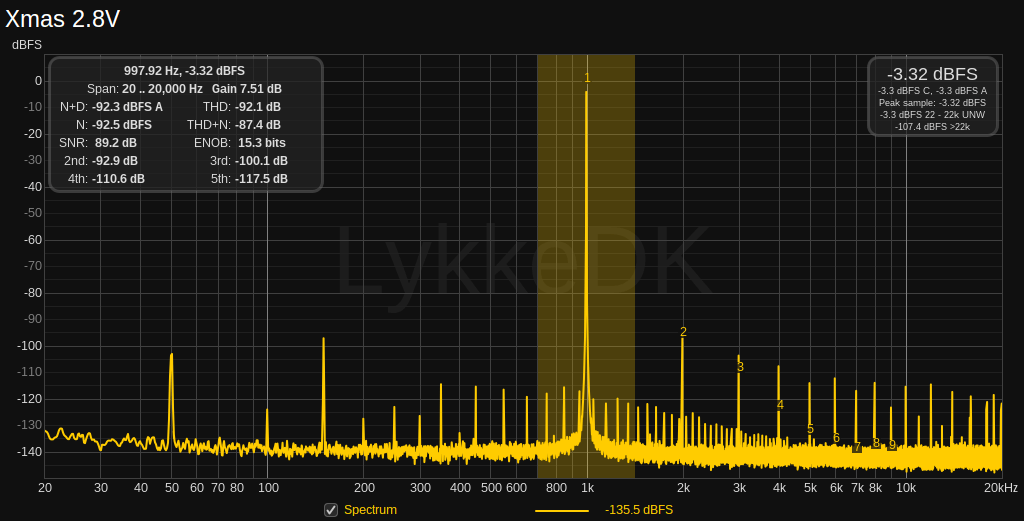The height and width of the screenshot is (521, 1024).
Task: Click the 100 Hz frequency axis label
Action: [x=268, y=488]
